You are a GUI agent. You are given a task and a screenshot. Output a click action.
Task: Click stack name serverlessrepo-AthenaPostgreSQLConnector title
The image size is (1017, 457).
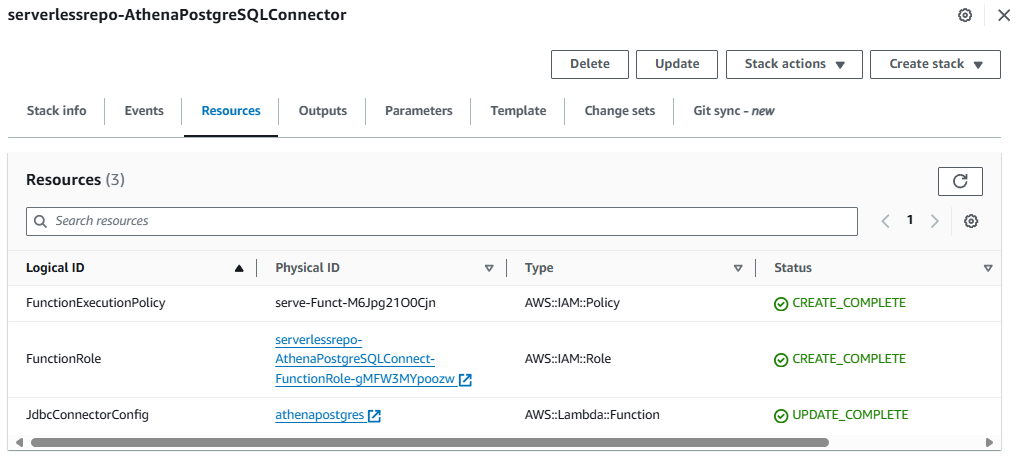177,14
